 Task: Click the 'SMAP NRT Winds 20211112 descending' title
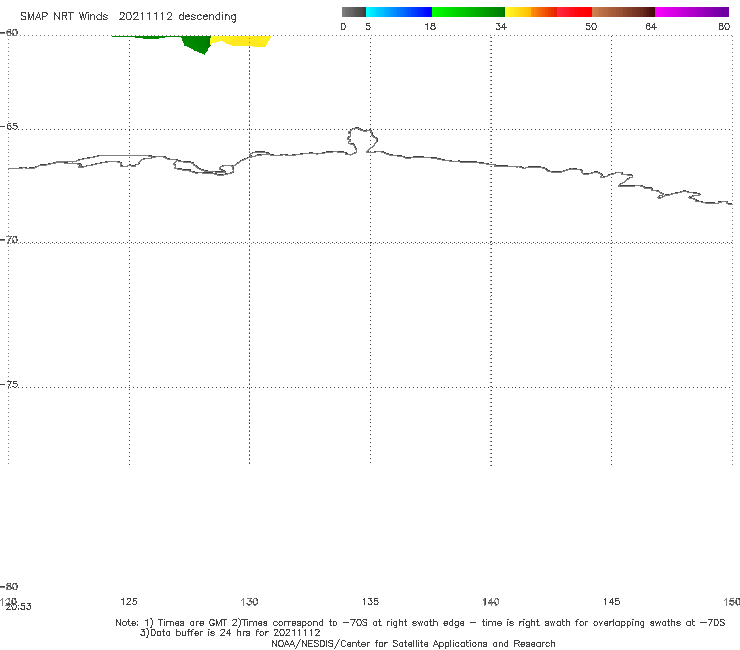click(128, 17)
